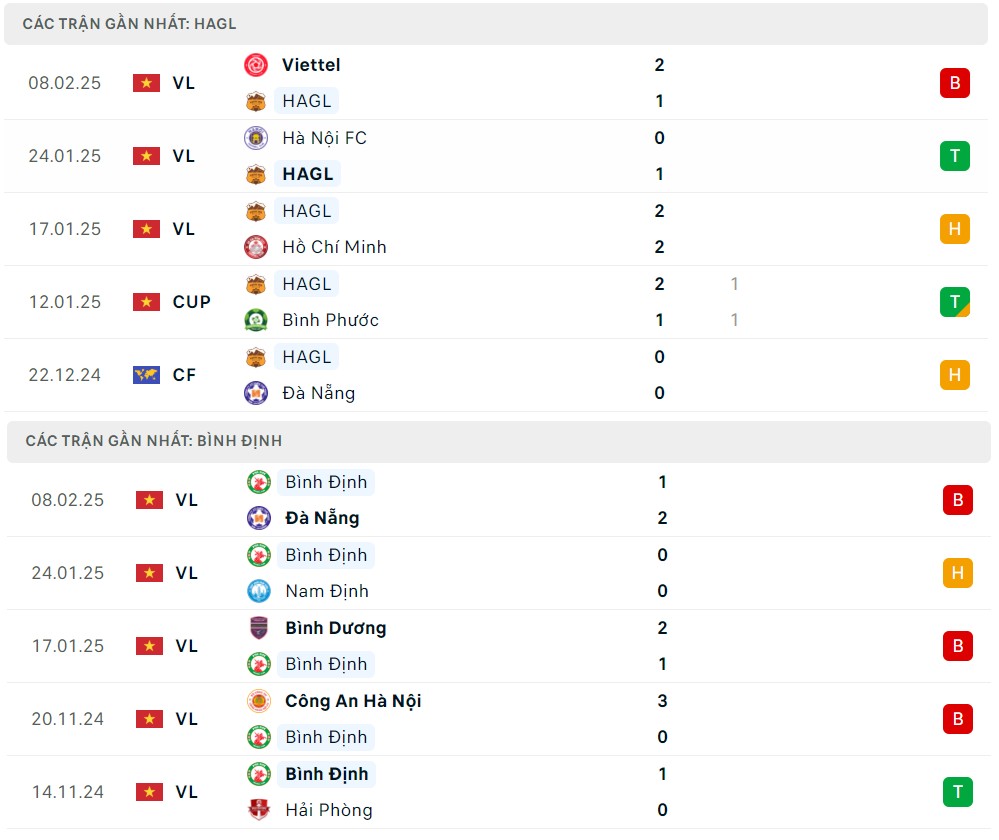
Task: Click the Bình Dương club crest
Action: 259,628
